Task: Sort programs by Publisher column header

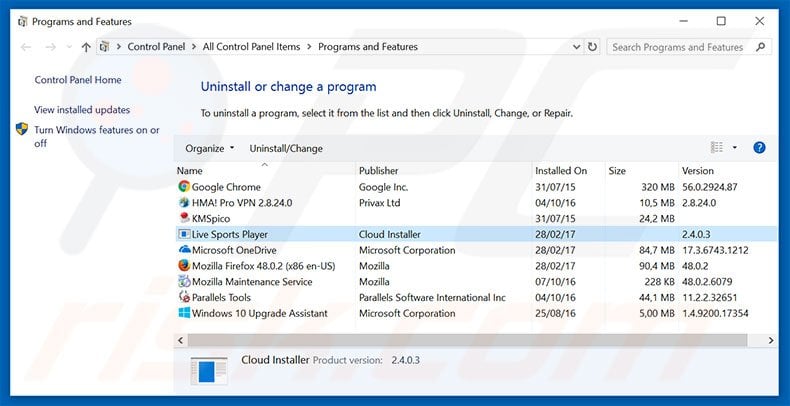Action: pyautogui.click(x=379, y=171)
